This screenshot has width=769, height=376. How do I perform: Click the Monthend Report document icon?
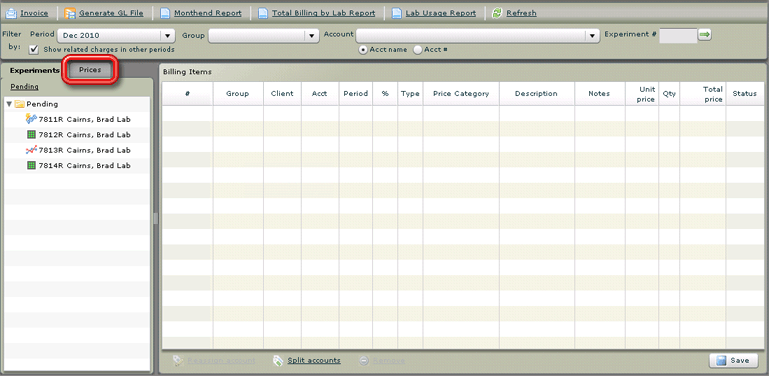pos(165,13)
